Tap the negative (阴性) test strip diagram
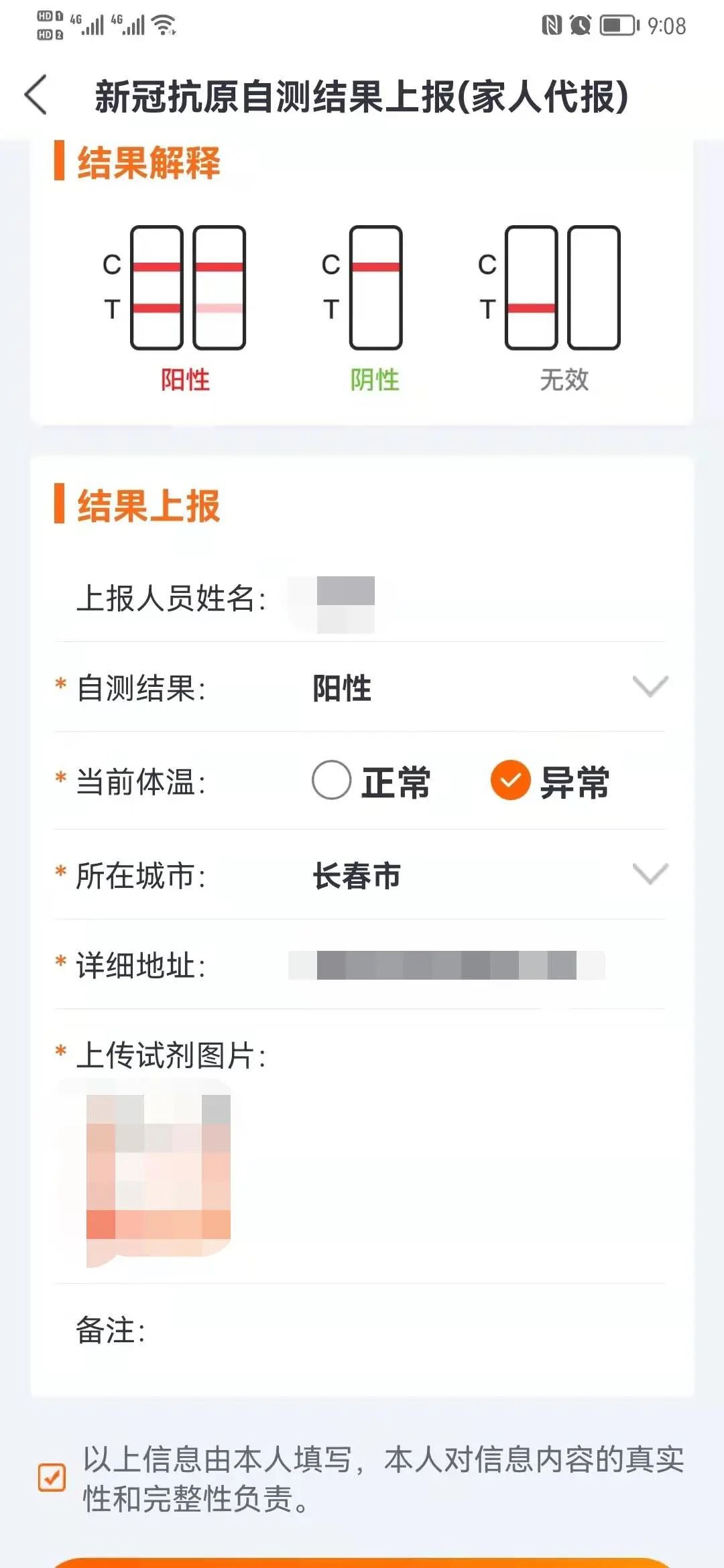724x1568 pixels. coord(375,288)
